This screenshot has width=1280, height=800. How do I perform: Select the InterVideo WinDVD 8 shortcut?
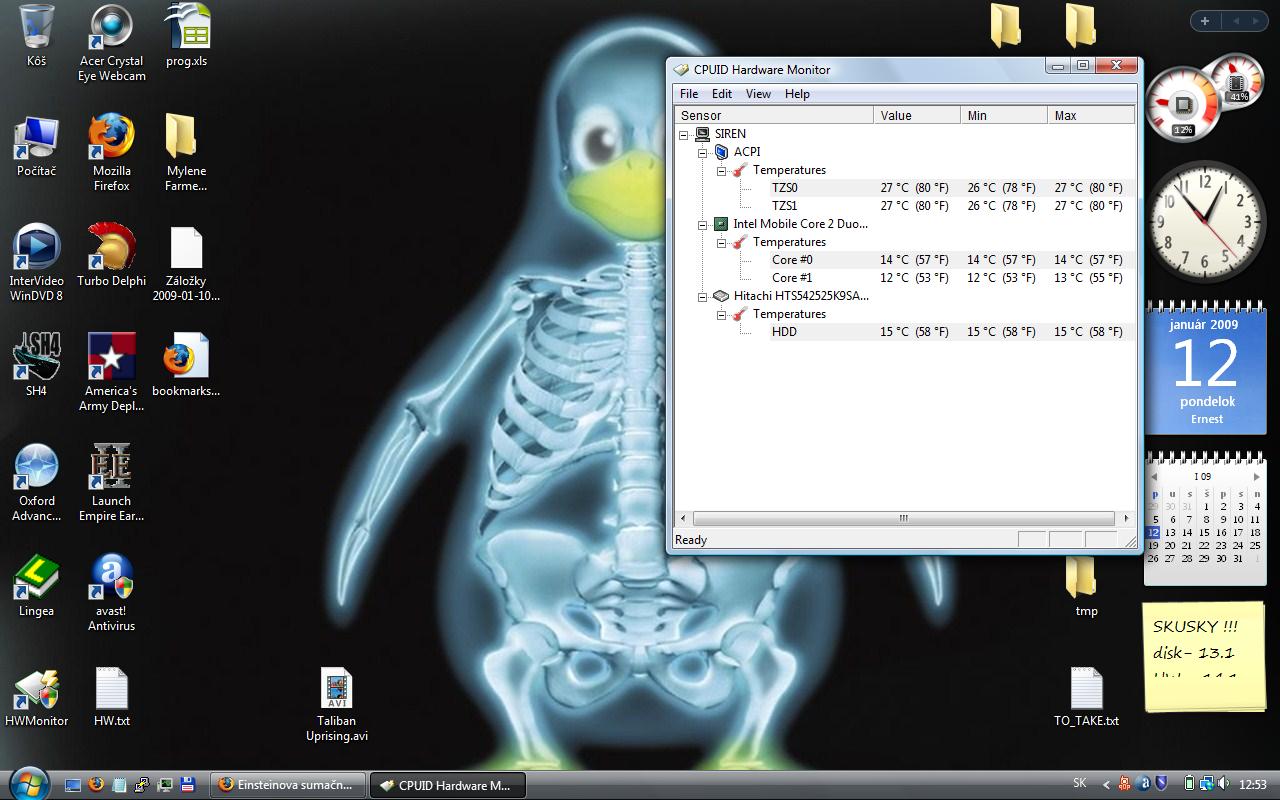pos(36,263)
